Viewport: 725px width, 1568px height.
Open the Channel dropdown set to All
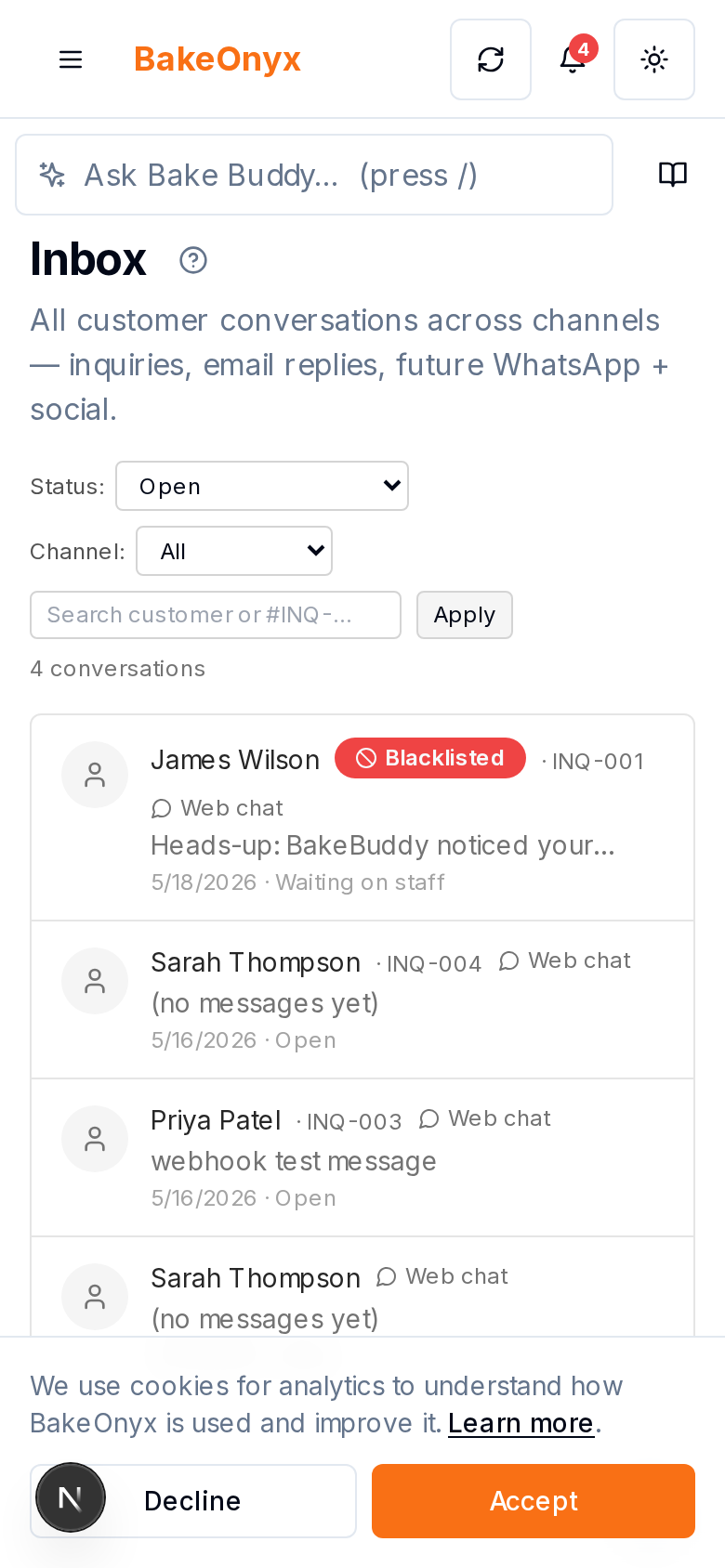(234, 551)
